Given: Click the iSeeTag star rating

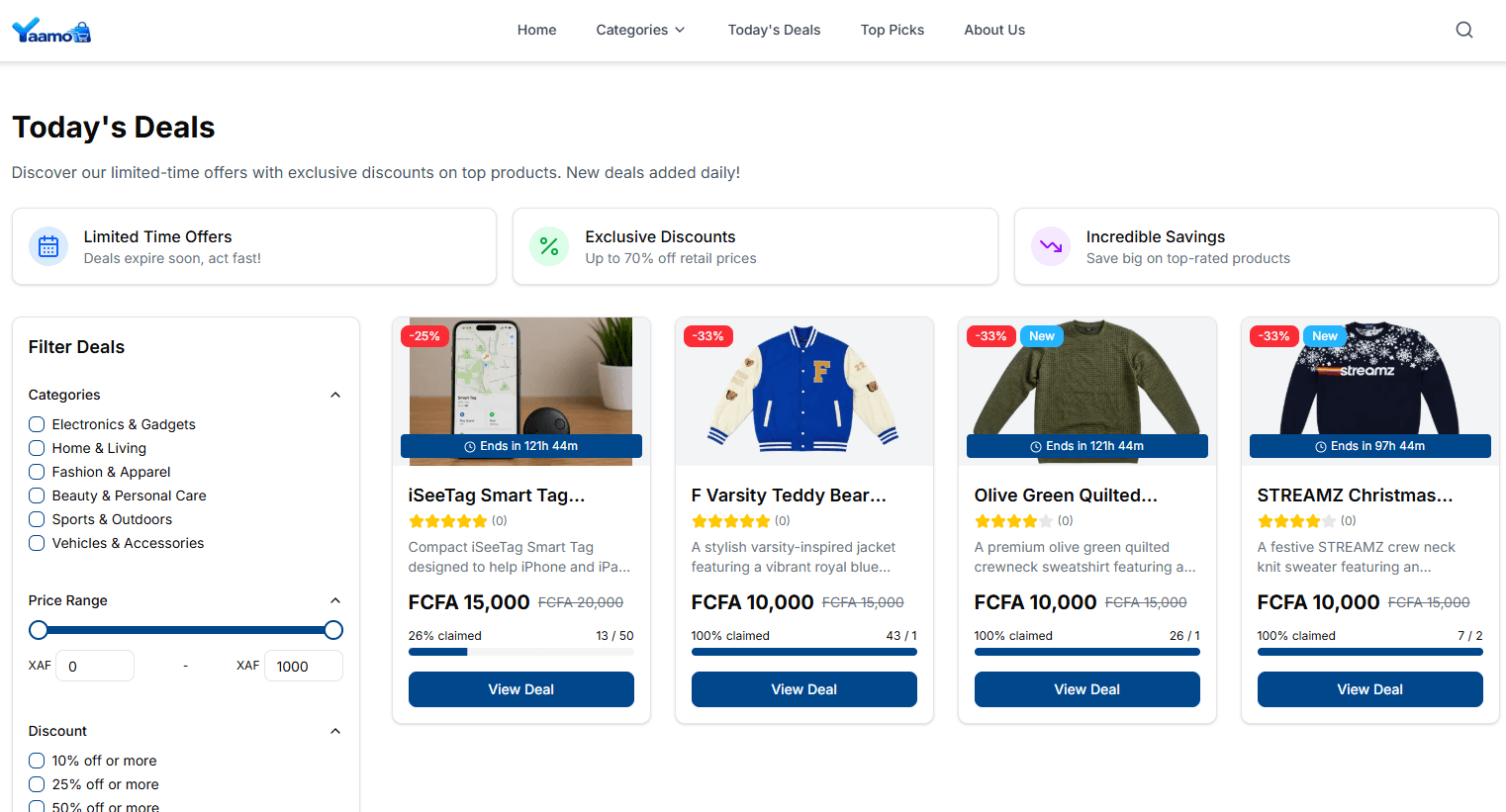Looking at the screenshot, I should 448,521.
